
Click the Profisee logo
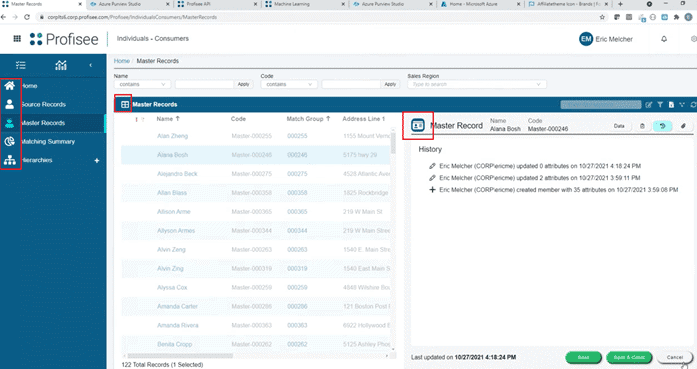[64, 39]
